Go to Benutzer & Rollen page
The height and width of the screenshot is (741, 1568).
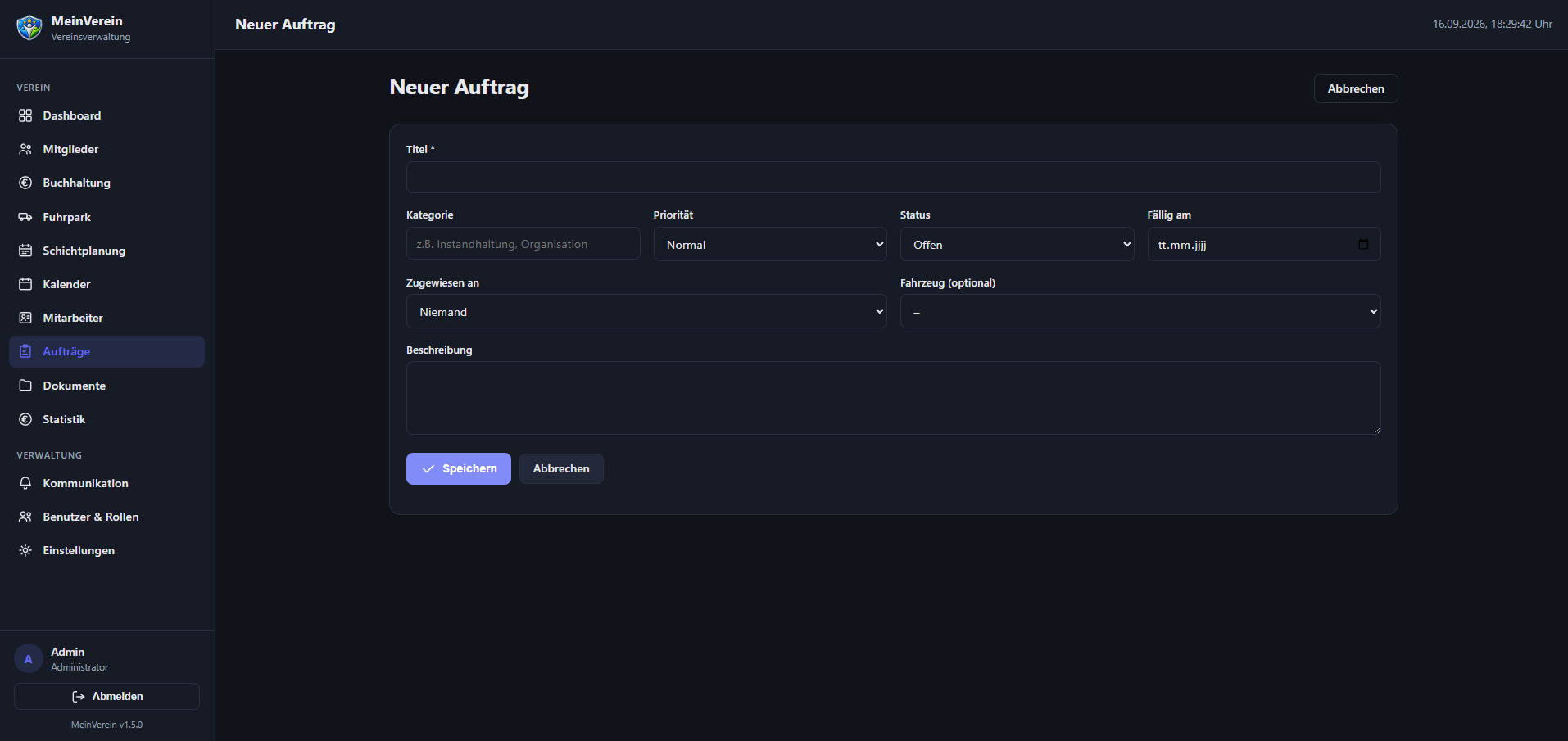click(x=106, y=517)
